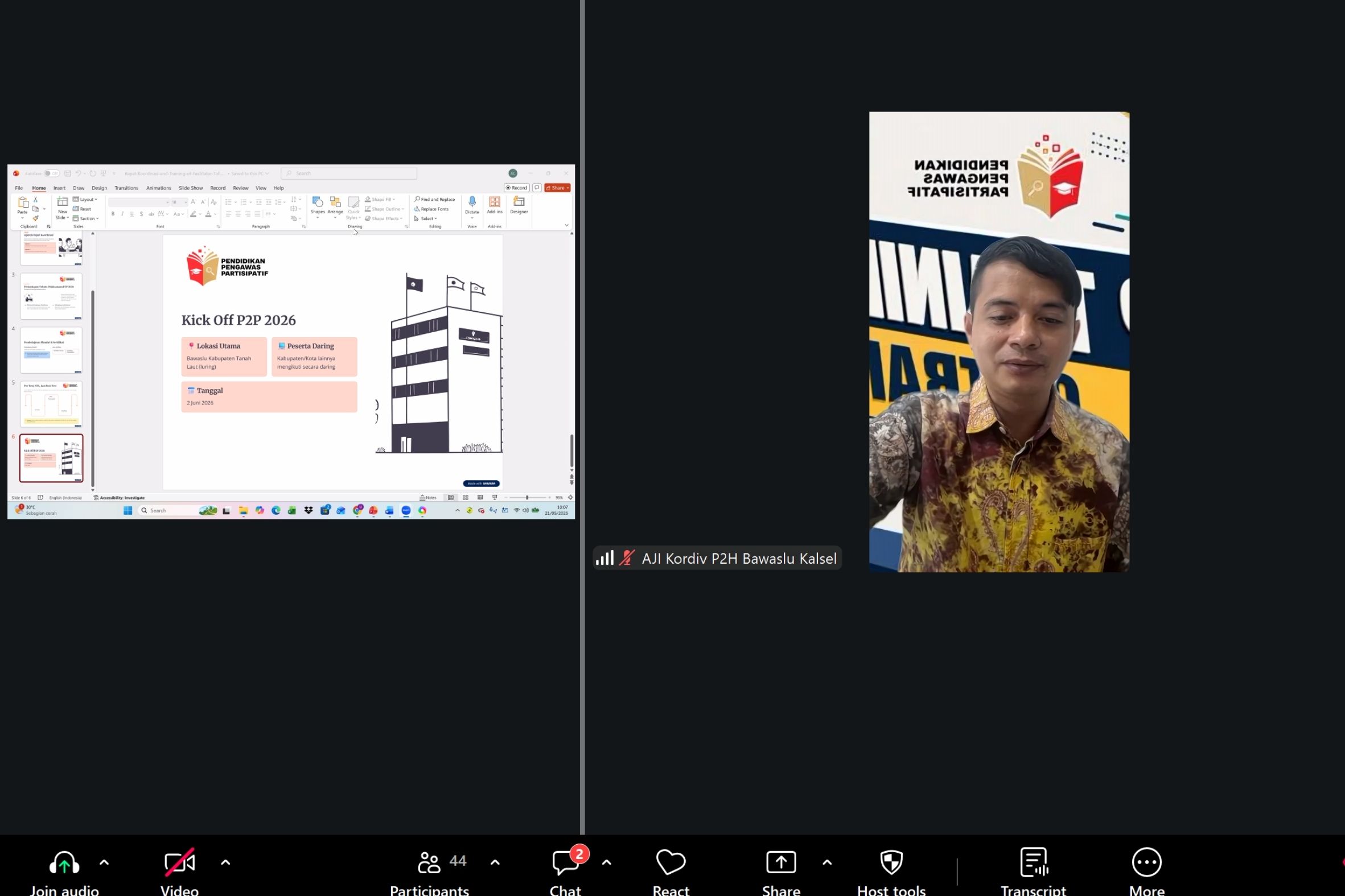Click the Zoom icon in the taskbar

pyautogui.click(x=406, y=510)
